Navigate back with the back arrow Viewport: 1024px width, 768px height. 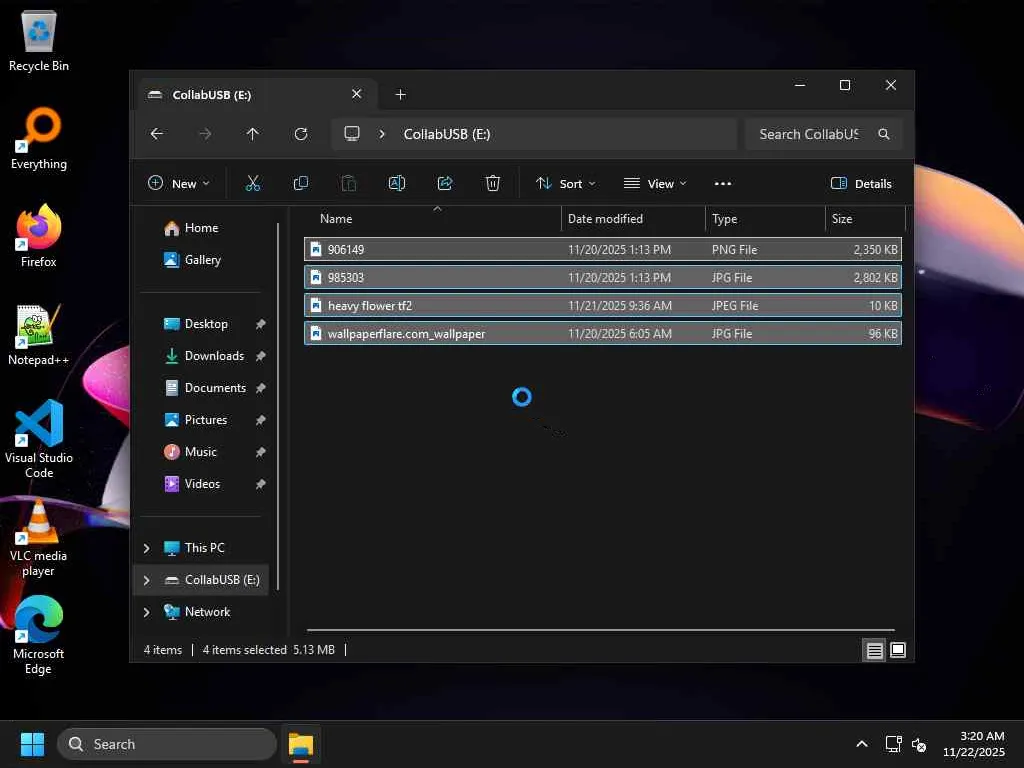pos(157,134)
